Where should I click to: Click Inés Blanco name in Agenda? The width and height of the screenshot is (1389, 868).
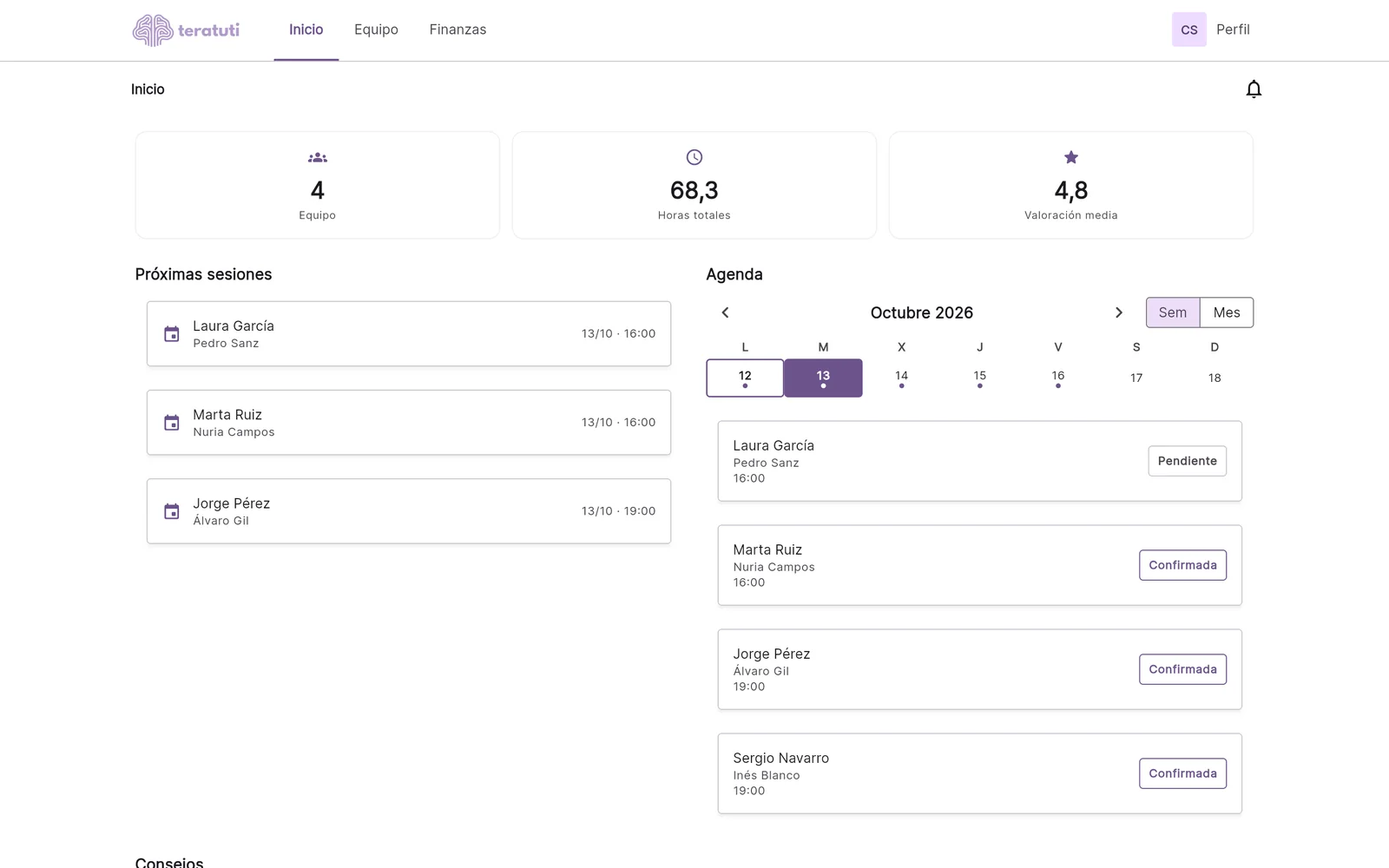point(767,775)
